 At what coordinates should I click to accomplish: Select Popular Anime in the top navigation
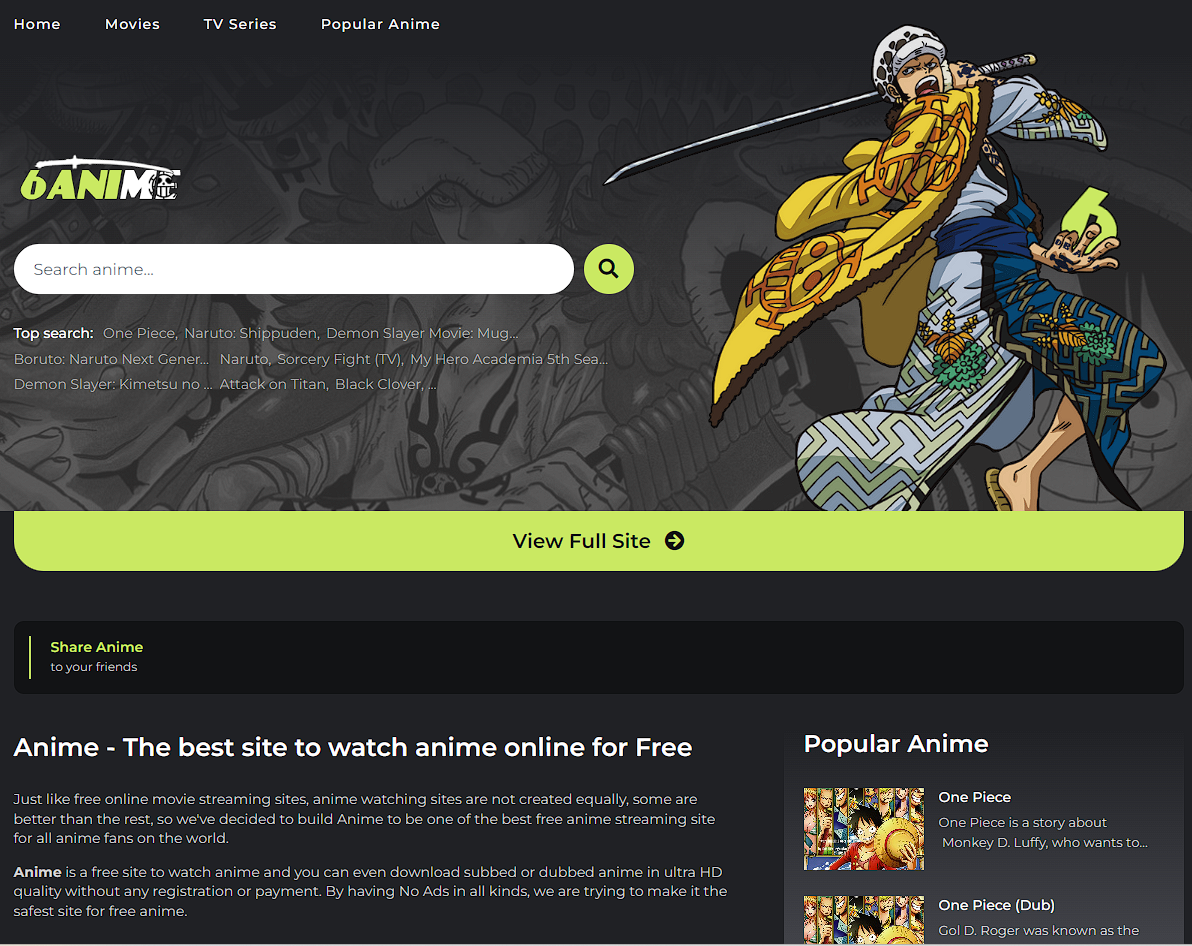coord(380,24)
